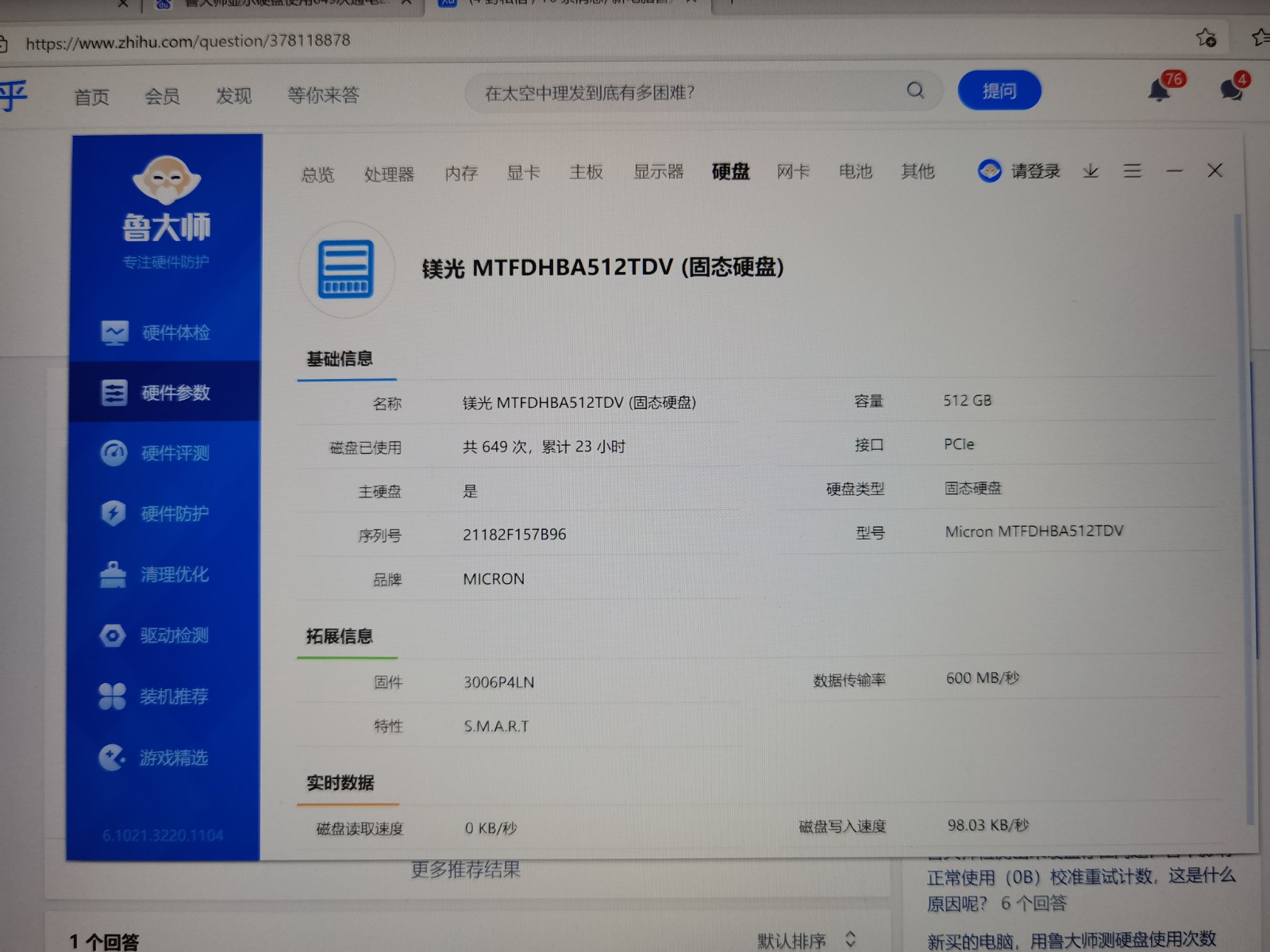The height and width of the screenshot is (952, 1270).
Task: Switch to 显示器 tab
Action: pos(658,171)
